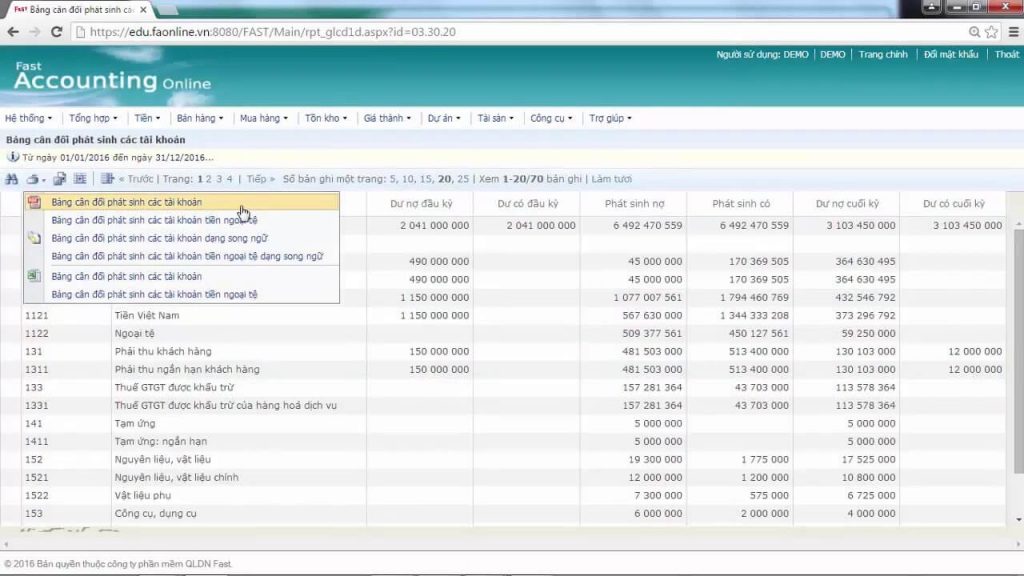
Task: Click horizontal scrollbar right arrow
Action: tap(1018, 544)
